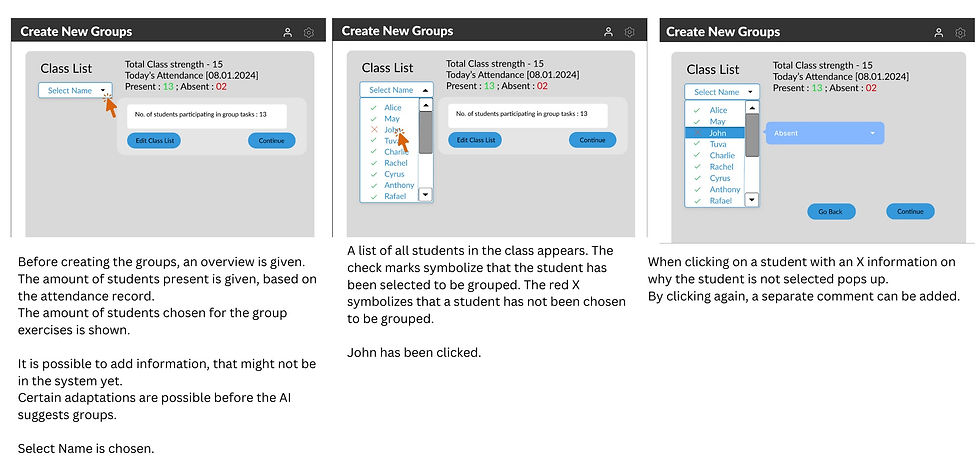
Task: Select Tuva in the third mockup list
Action: coord(718,144)
